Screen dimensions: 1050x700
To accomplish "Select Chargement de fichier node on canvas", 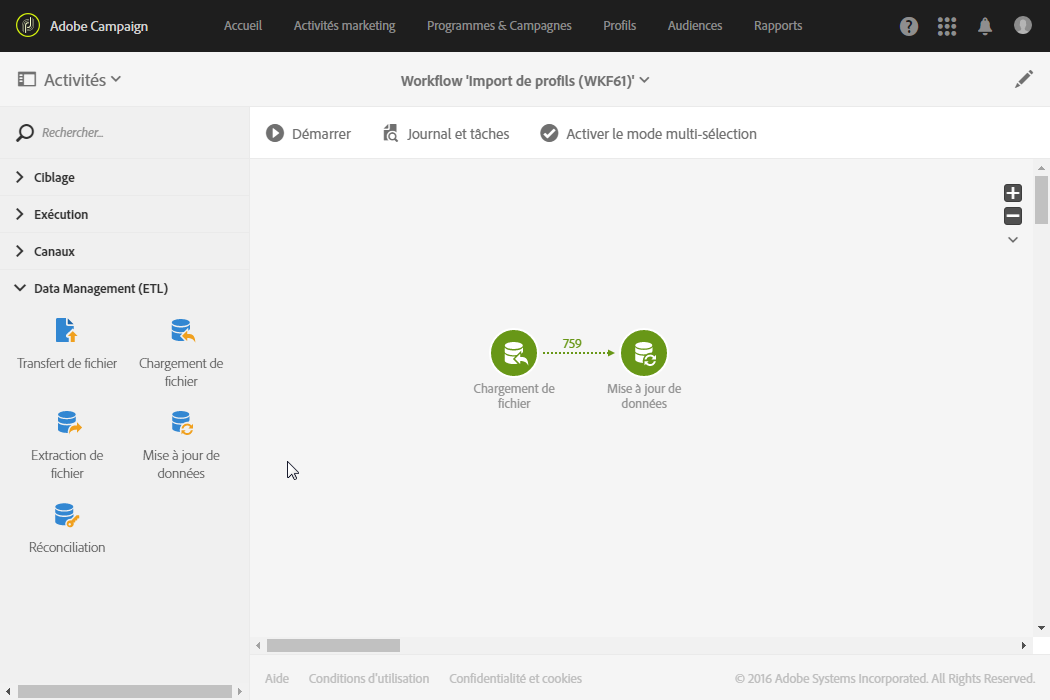I will 514,353.
